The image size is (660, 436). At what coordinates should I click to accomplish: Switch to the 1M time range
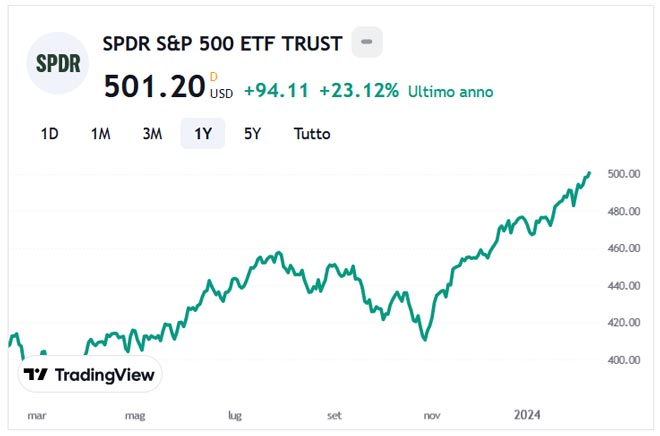pyautogui.click(x=100, y=133)
